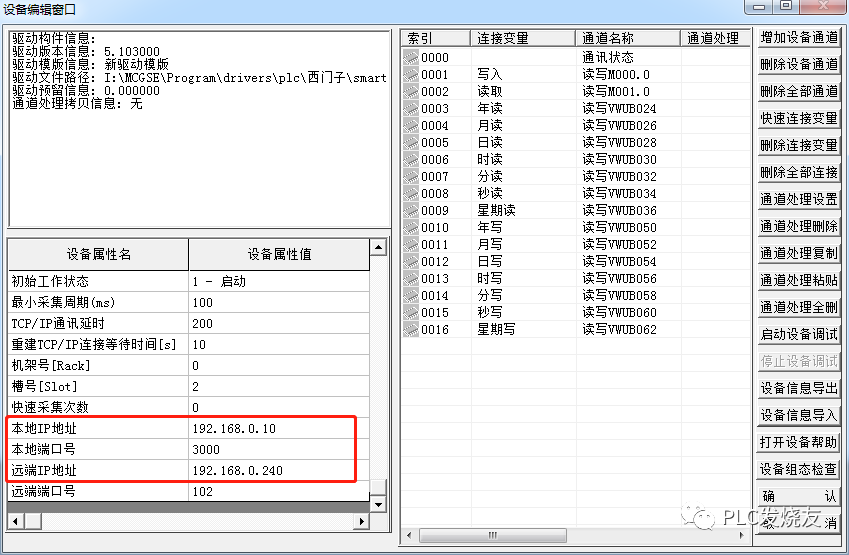This screenshot has width=849, height=555.
Task: Click 删除连接变量 button
Action: click(799, 146)
